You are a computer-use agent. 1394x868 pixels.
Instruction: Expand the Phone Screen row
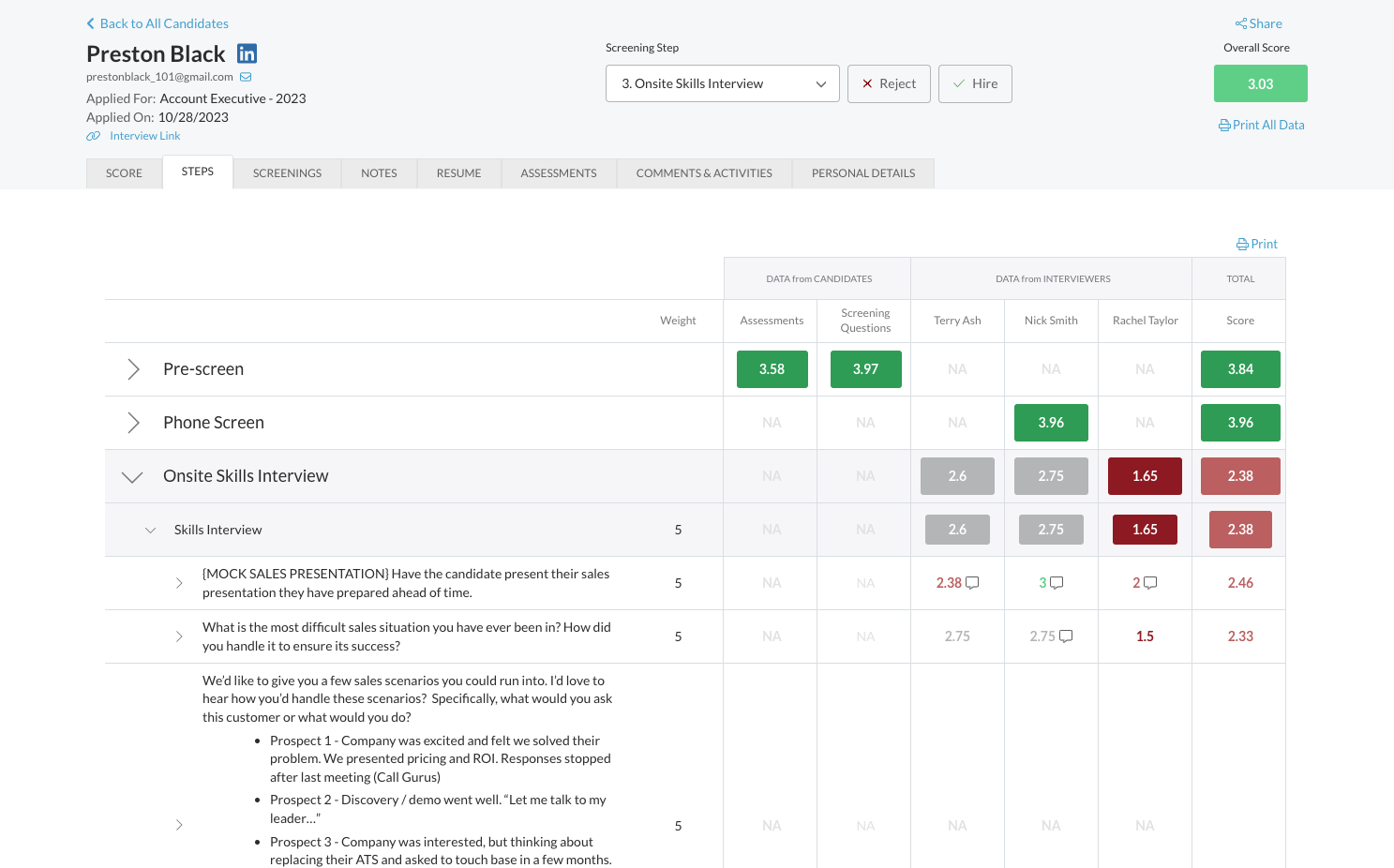click(x=133, y=423)
